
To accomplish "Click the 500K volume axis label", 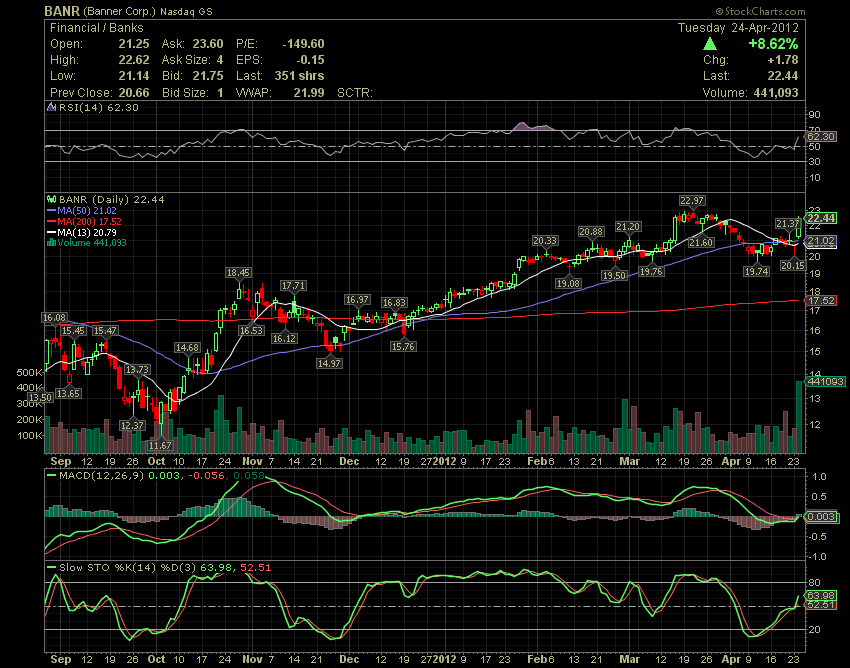I will pyautogui.click(x=29, y=372).
